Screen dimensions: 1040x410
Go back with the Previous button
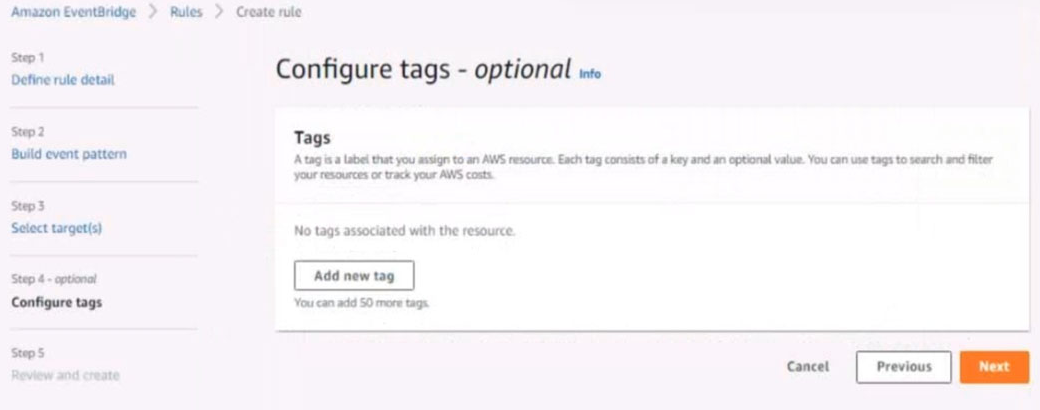904,367
